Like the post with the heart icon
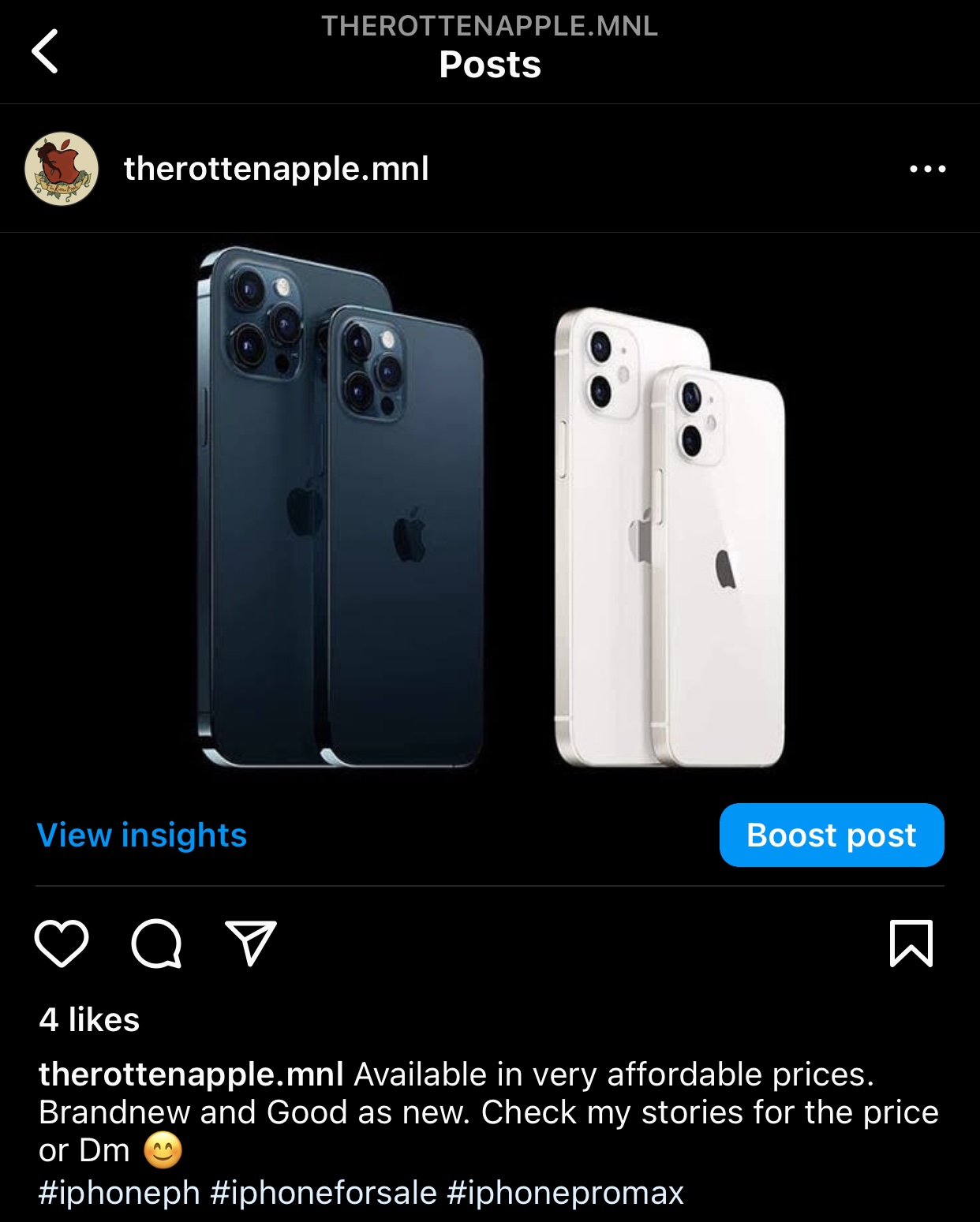980x1222 pixels. coord(62,943)
